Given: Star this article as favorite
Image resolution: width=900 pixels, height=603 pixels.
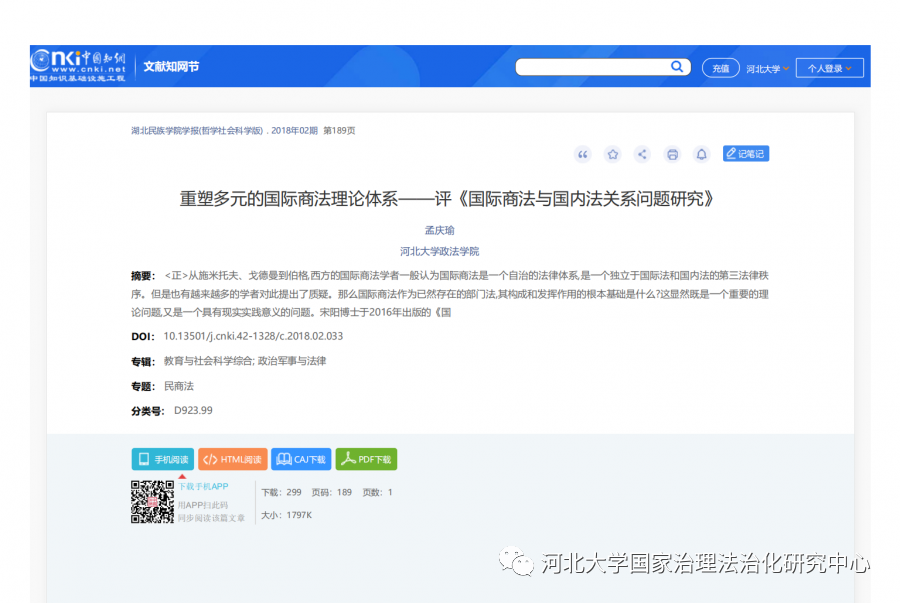Looking at the screenshot, I should 613,154.
